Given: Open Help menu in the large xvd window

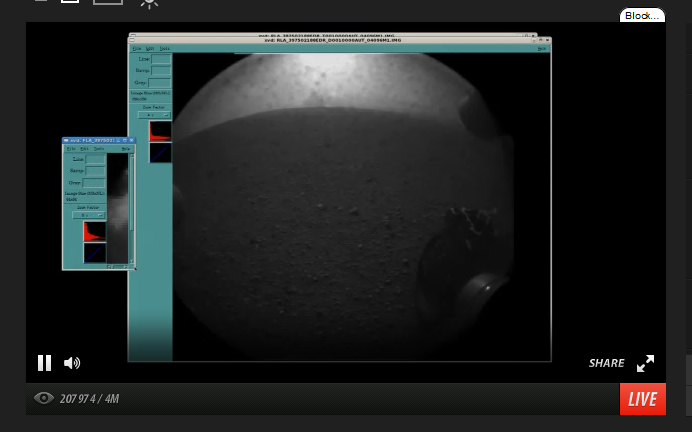Looking at the screenshot, I should (542, 48).
